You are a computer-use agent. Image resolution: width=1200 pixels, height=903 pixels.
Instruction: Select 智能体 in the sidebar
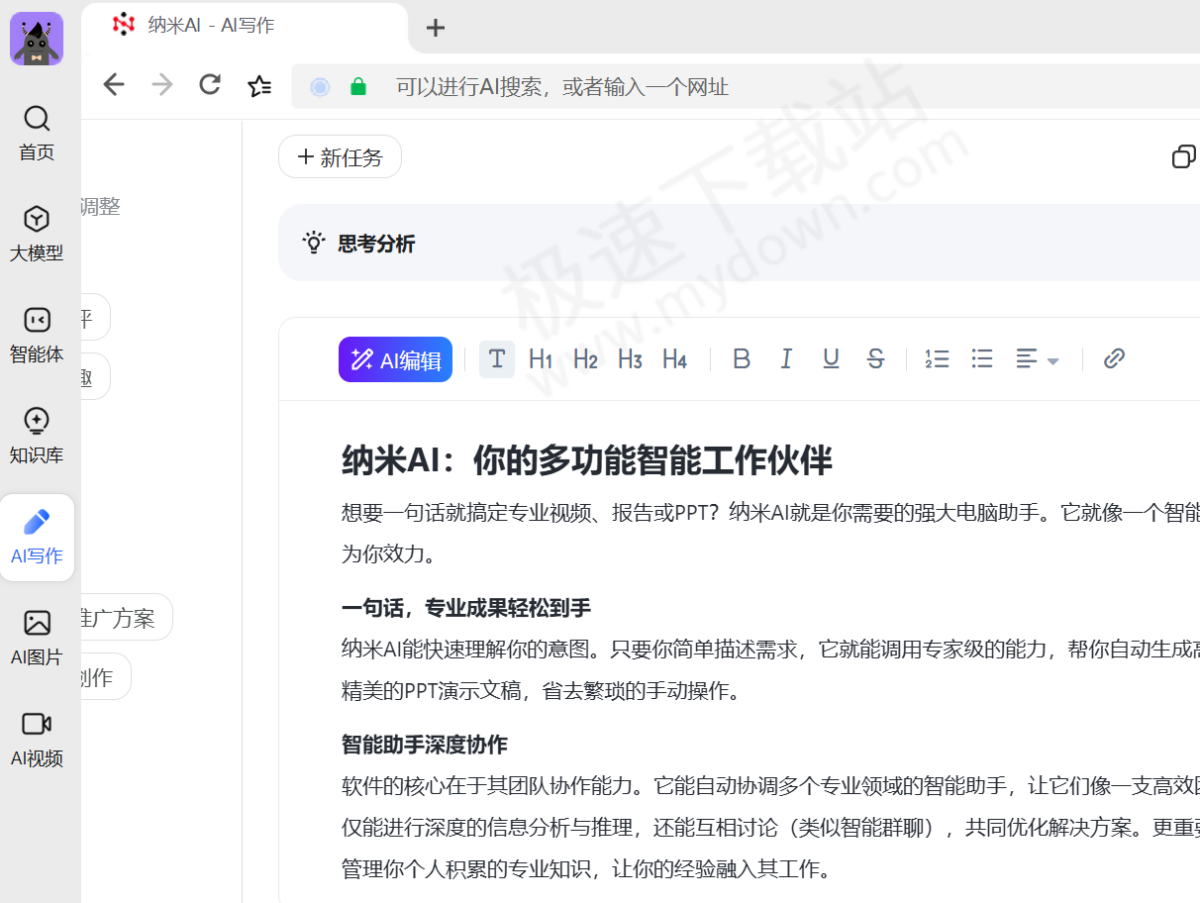point(36,333)
